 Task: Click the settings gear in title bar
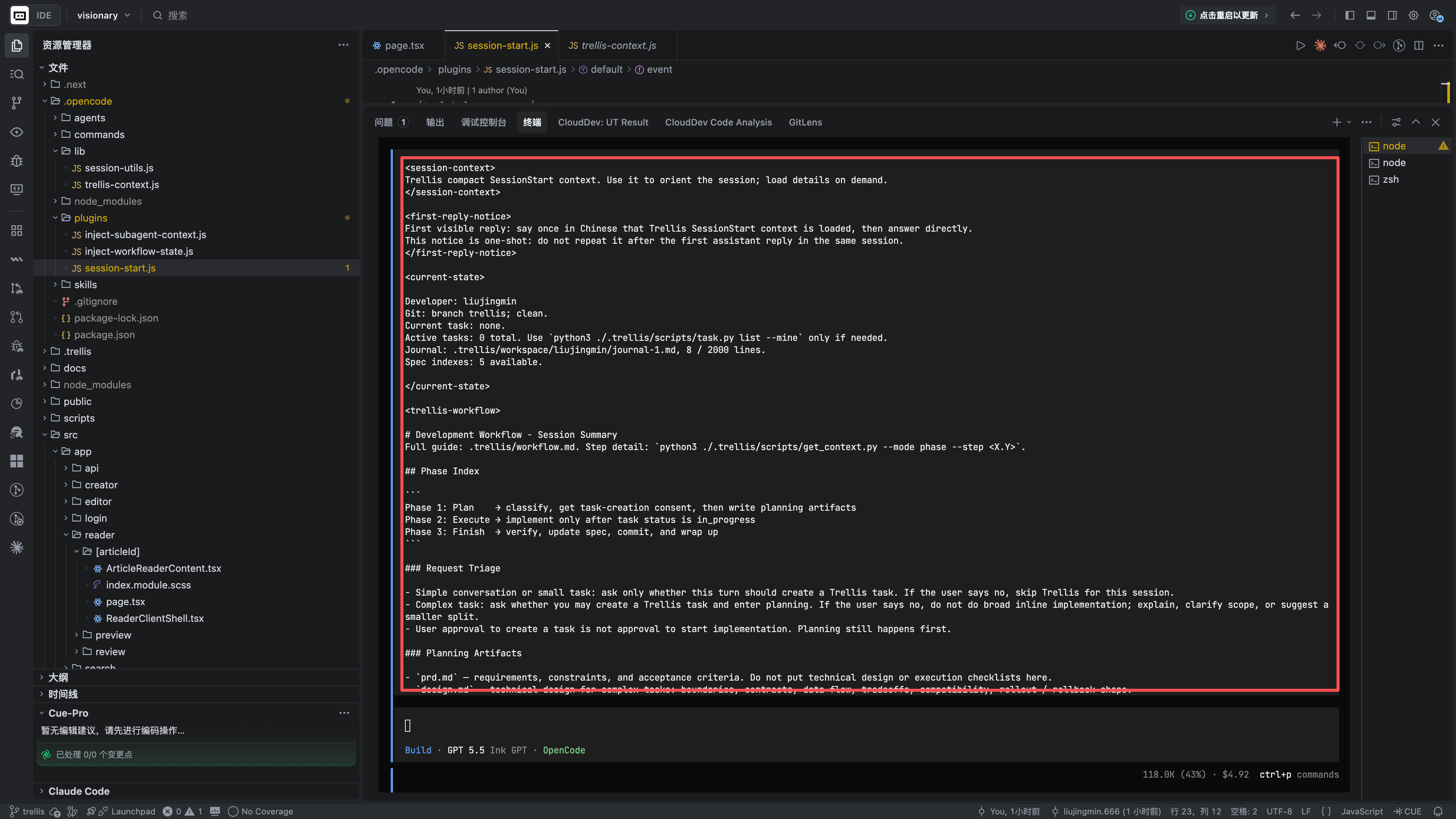(x=1413, y=15)
